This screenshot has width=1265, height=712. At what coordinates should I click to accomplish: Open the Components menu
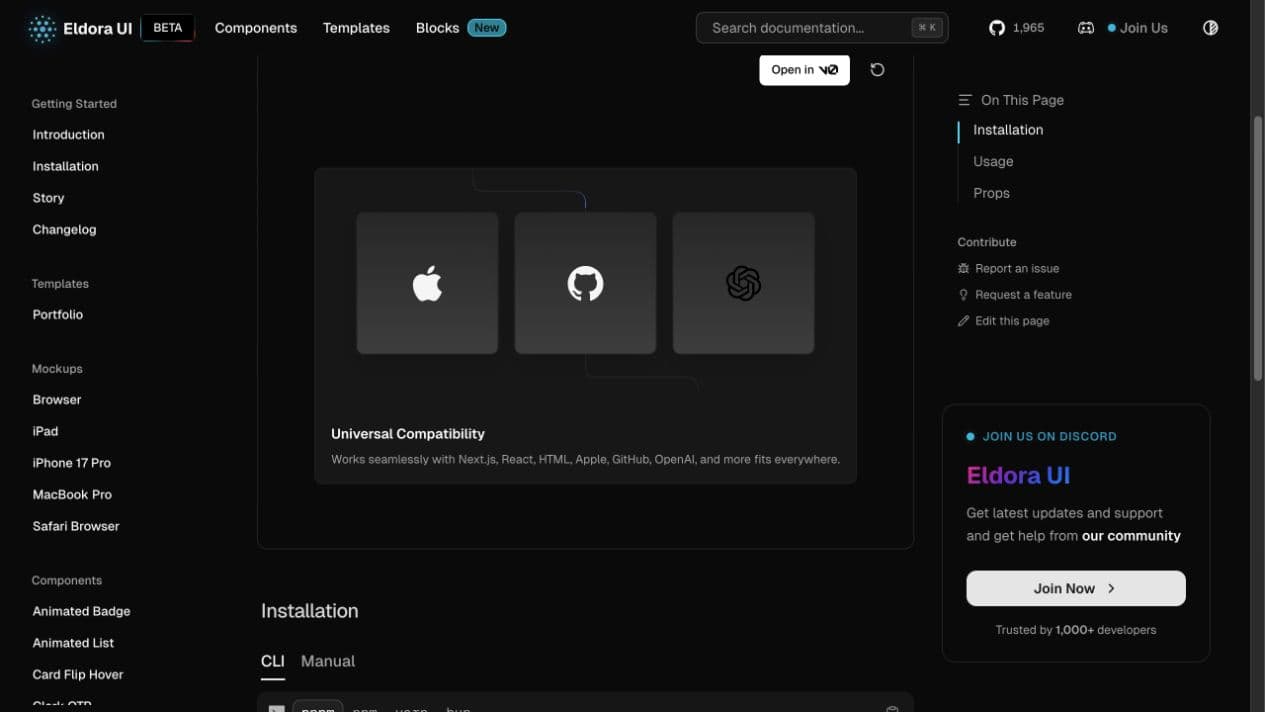256,28
